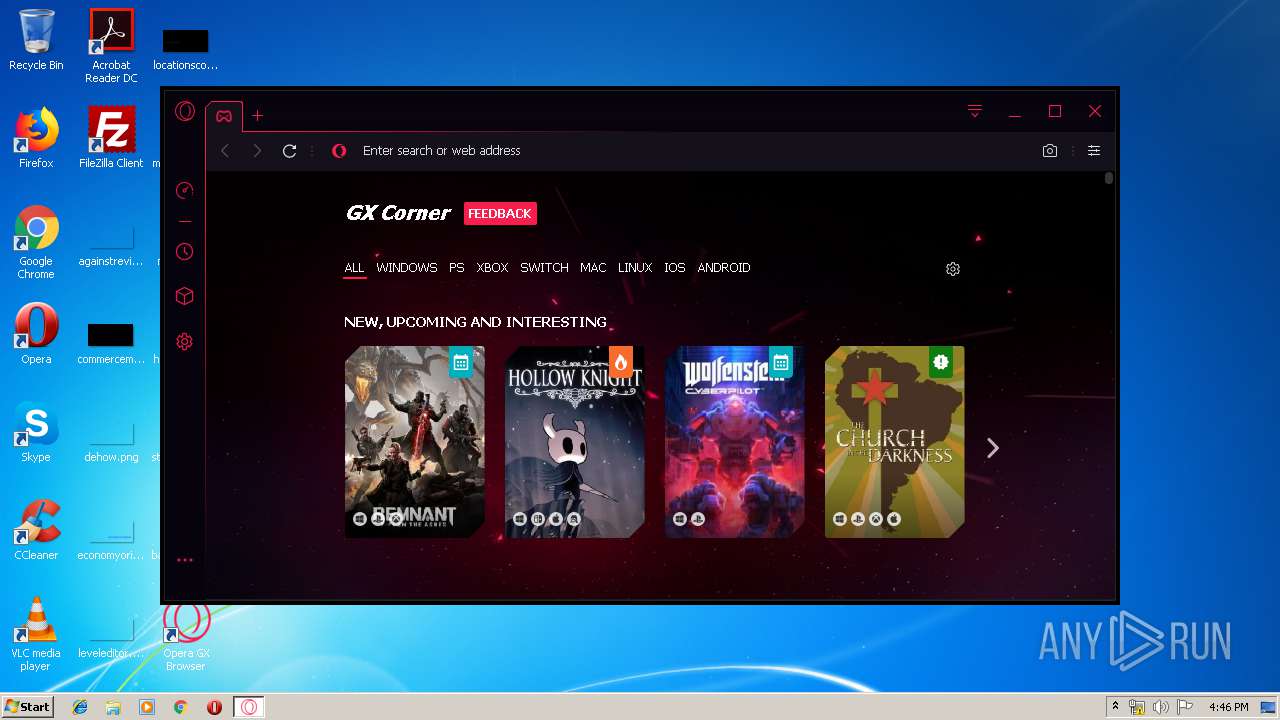Open The Church in the Darkness card
Viewport: 1280px width, 720px height.
pyautogui.click(x=895, y=442)
